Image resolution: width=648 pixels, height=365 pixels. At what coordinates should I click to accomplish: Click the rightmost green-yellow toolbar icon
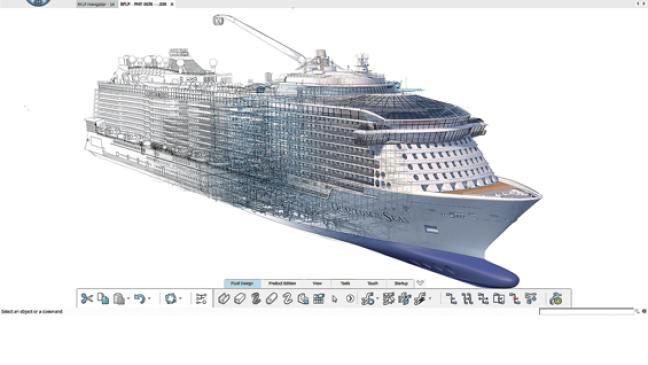pyautogui.click(x=556, y=298)
